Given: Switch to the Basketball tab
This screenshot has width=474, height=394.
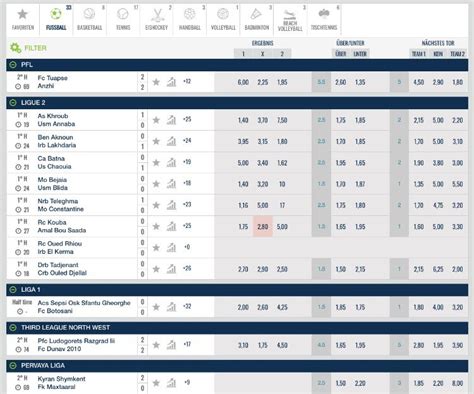Looking at the screenshot, I should (89, 19).
